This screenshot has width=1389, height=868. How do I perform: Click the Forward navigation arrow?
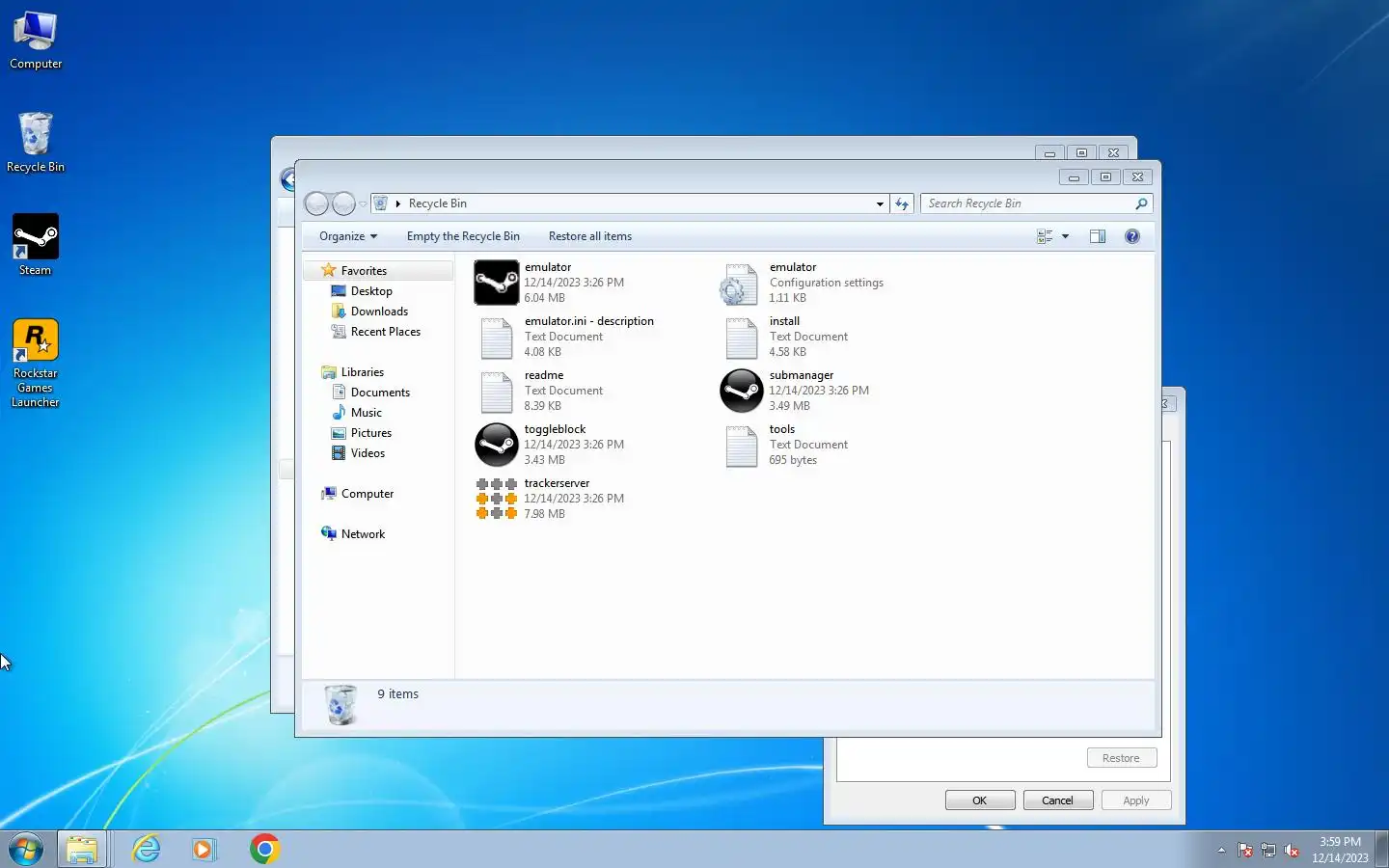tap(343, 203)
